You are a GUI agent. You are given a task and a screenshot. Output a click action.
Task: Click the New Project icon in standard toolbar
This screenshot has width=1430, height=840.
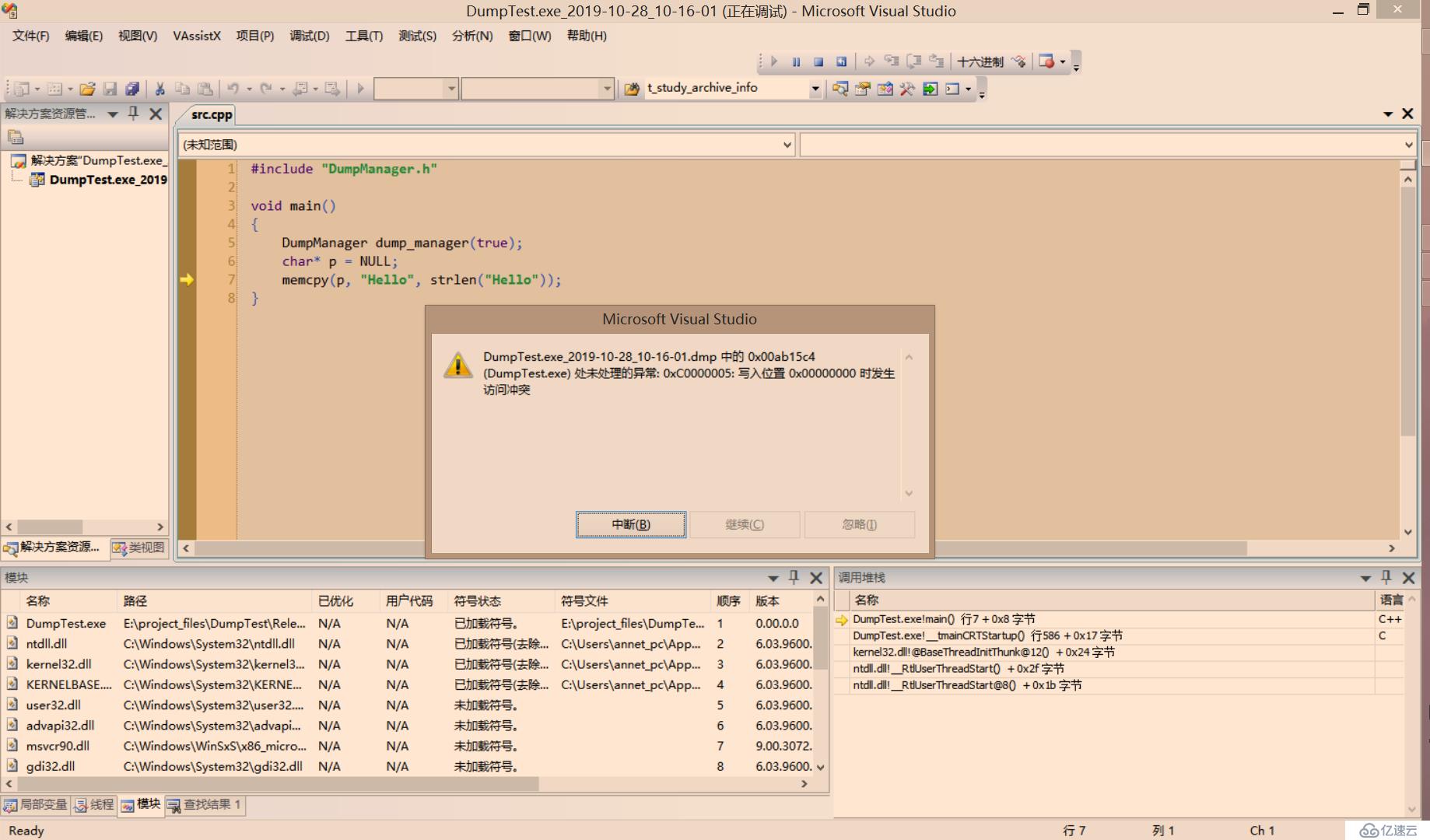(22, 89)
